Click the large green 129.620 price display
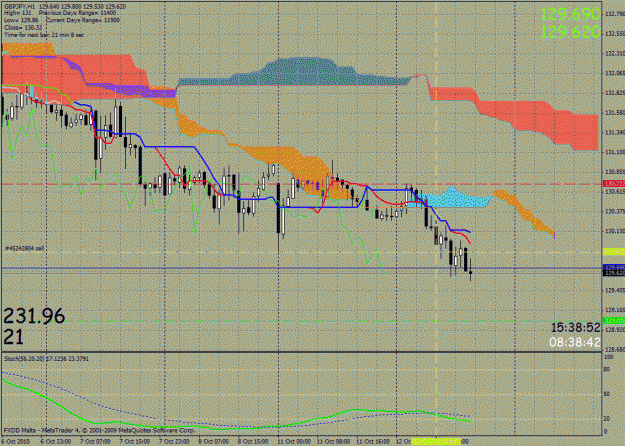Image resolution: width=625 pixels, height=446 pixels. 570,31
